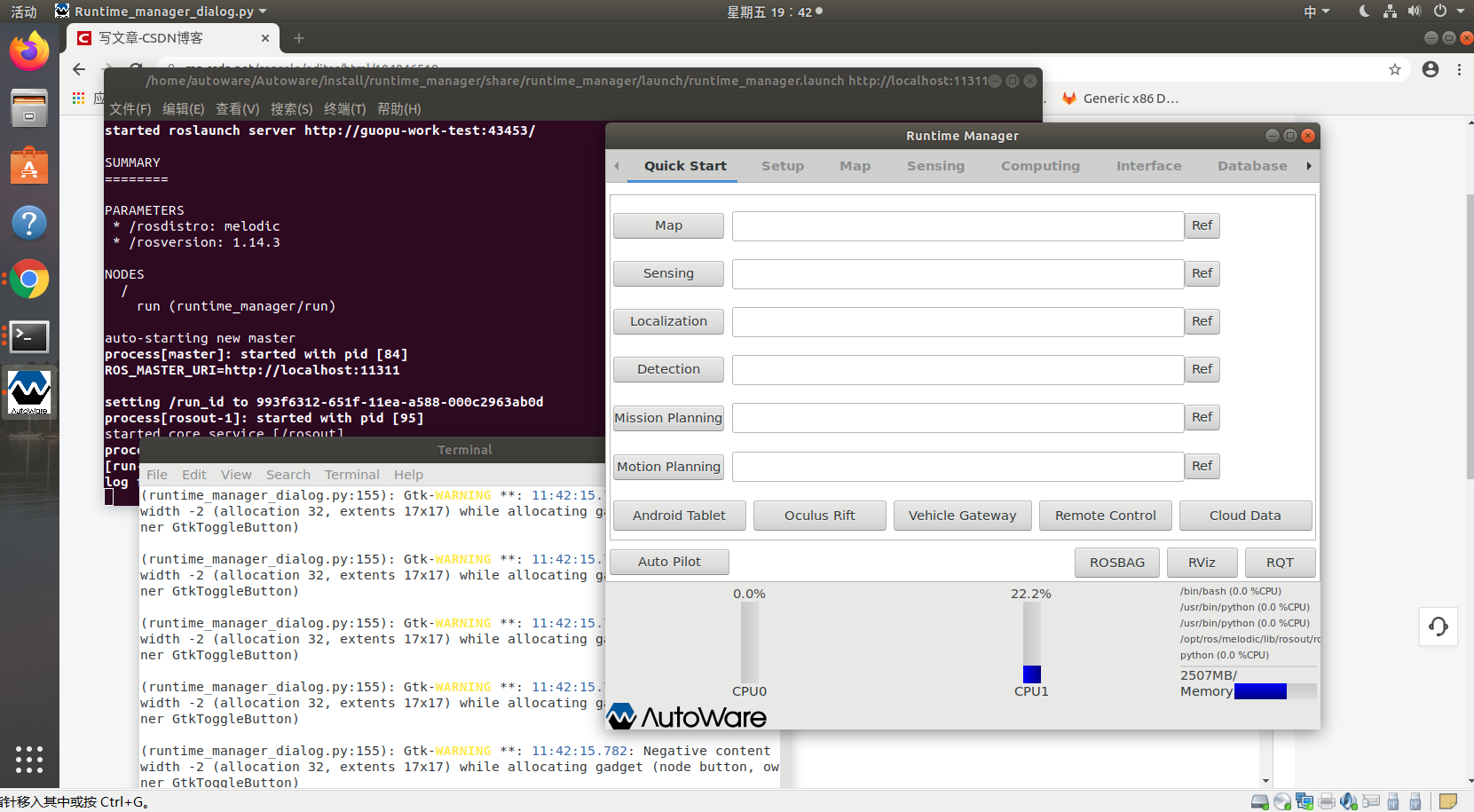Click the volume speaker icon in top bar
The width and height of the screenshot is (1474, 812).
coord(1414,12)
